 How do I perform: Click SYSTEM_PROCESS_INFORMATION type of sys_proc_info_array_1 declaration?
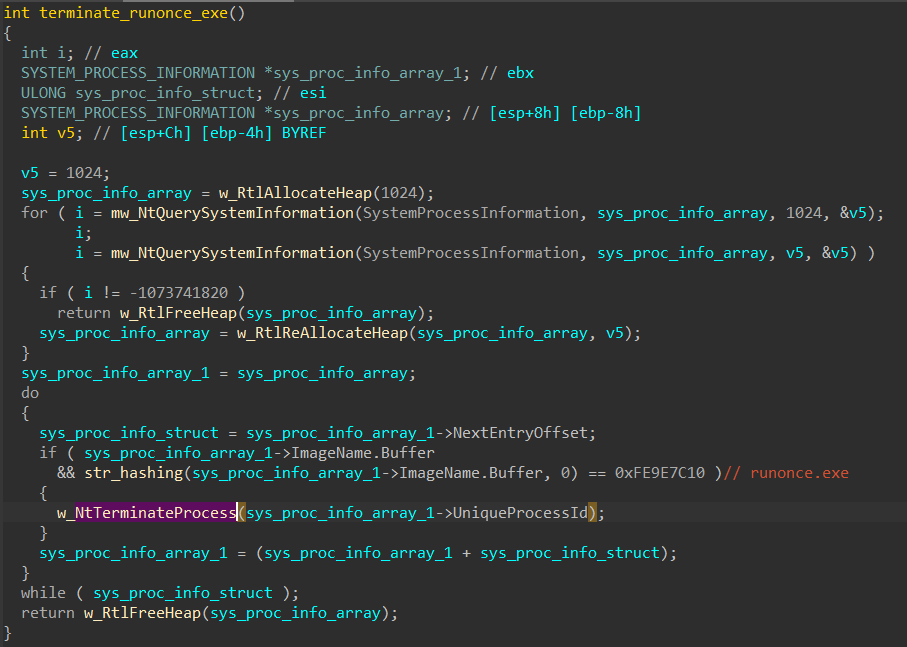138,73
